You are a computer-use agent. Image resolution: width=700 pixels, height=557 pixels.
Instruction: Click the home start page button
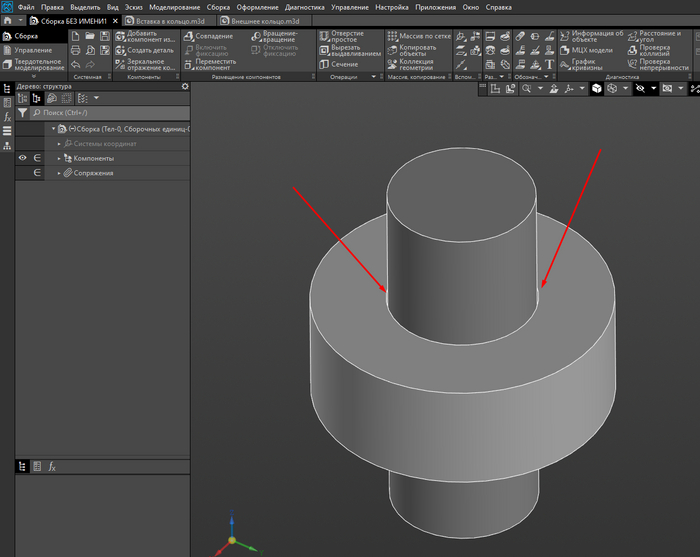tap(8, 21)
